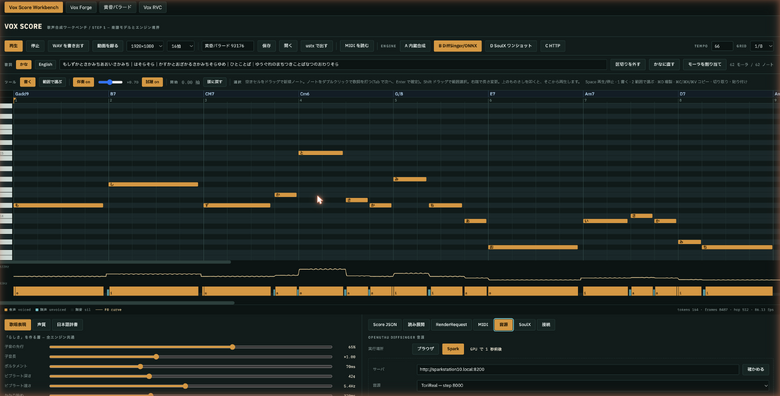Adjust the slider showing 70ms
780x396 pixels.
point(191,367)
